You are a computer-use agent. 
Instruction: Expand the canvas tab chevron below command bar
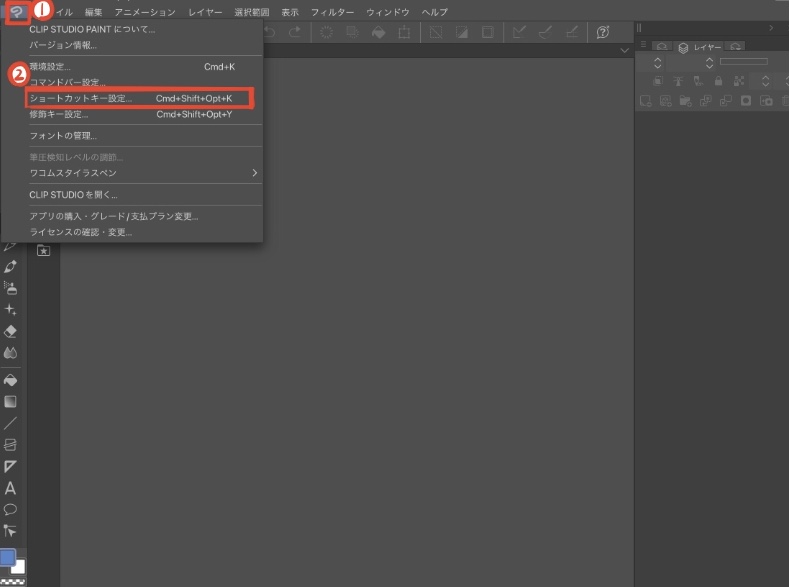click(x=624, y=50)
